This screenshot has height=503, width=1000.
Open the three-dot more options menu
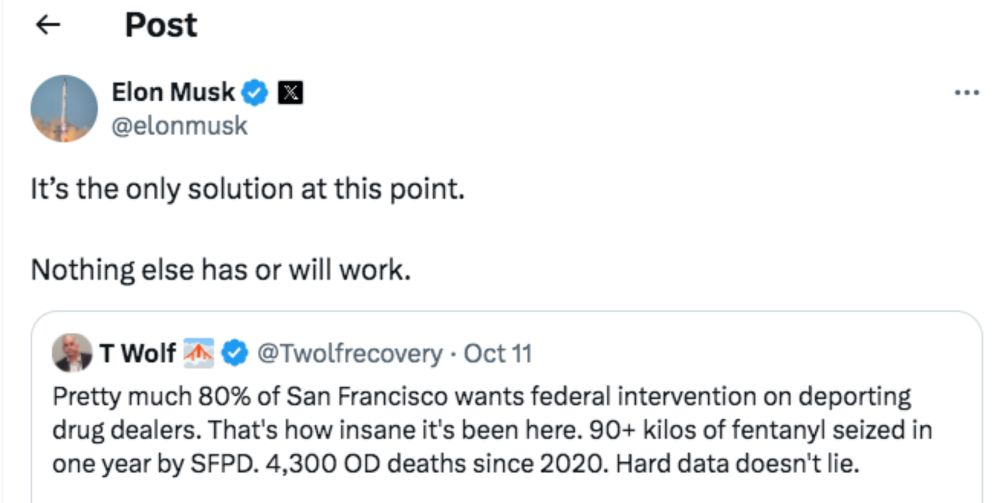point(966,93)
